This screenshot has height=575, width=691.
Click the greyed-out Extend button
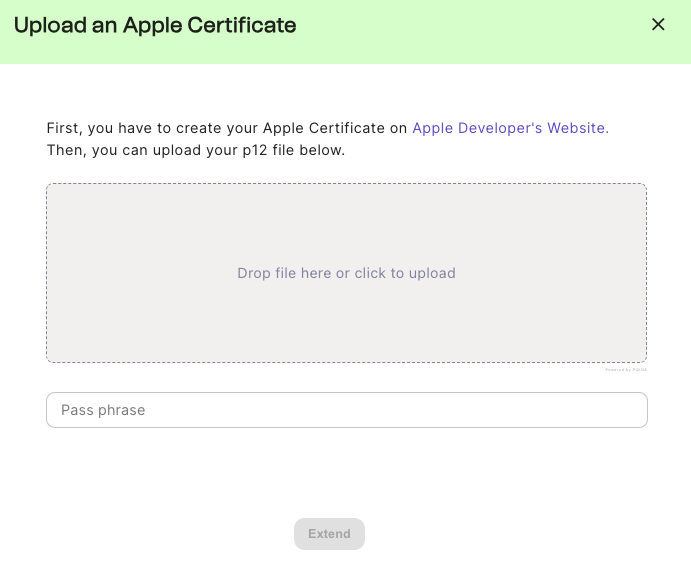tap(329, 534)
